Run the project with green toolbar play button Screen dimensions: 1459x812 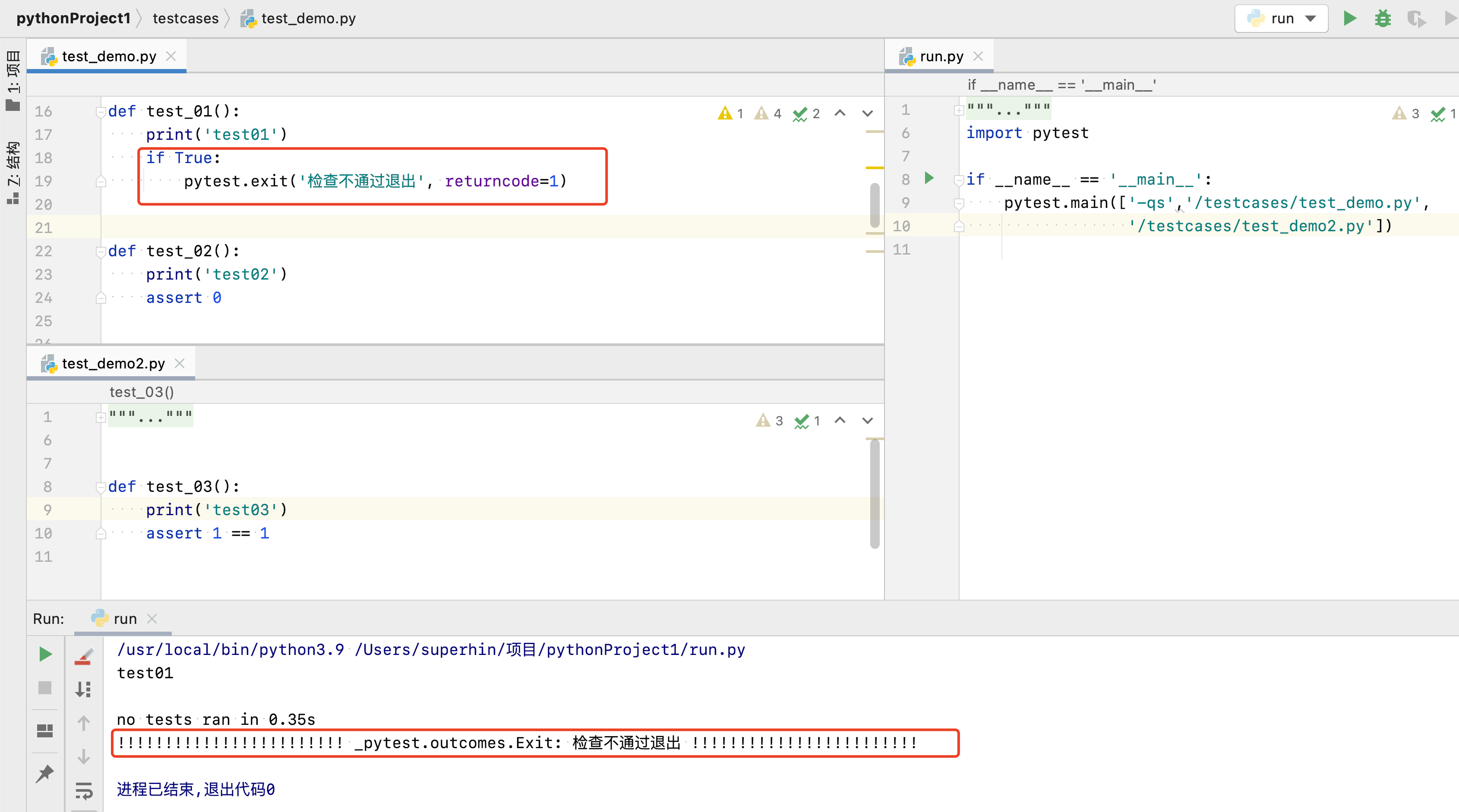tap(1350, 19)
